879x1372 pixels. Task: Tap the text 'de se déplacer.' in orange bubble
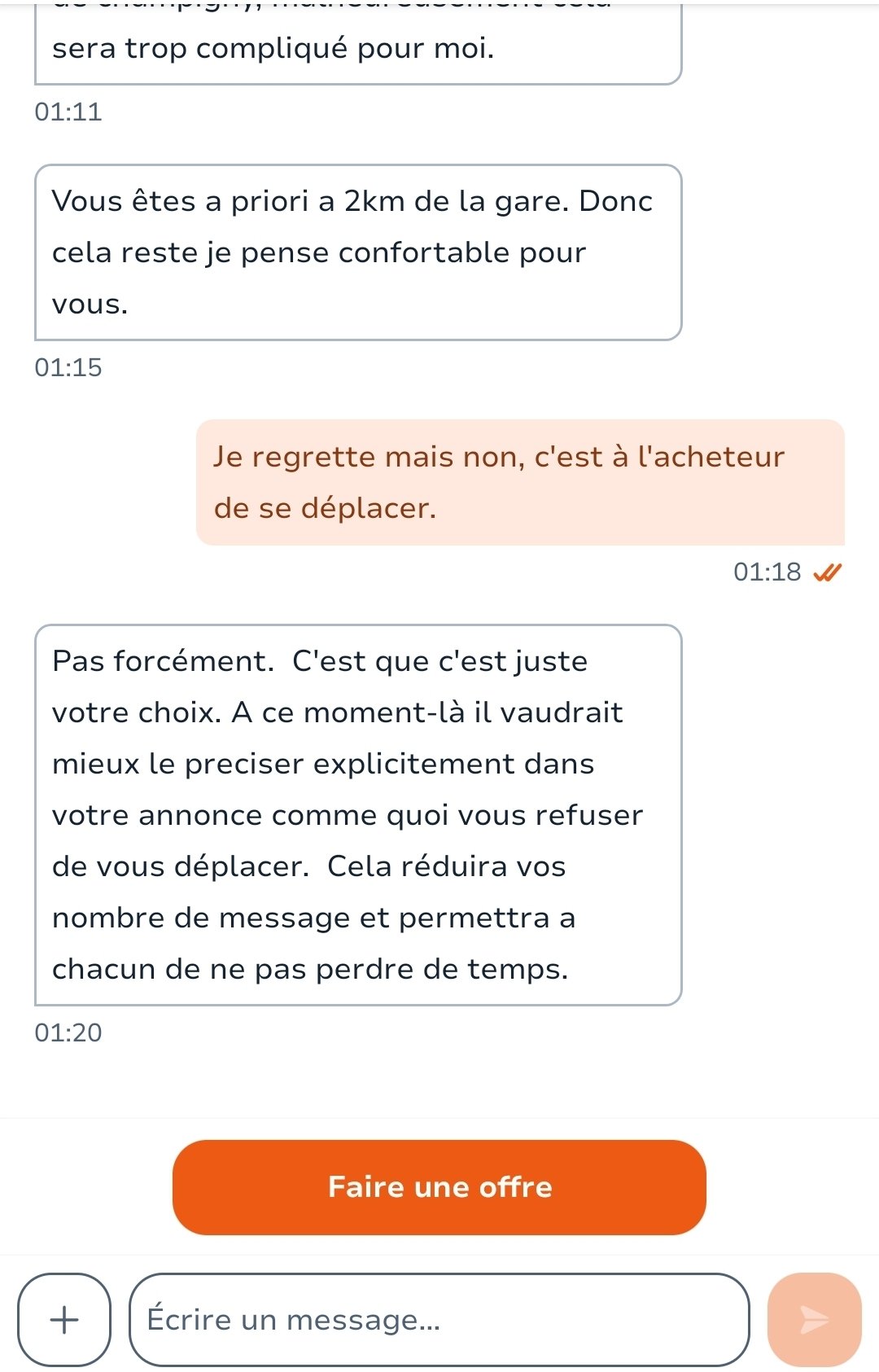(x=325, y=508)
